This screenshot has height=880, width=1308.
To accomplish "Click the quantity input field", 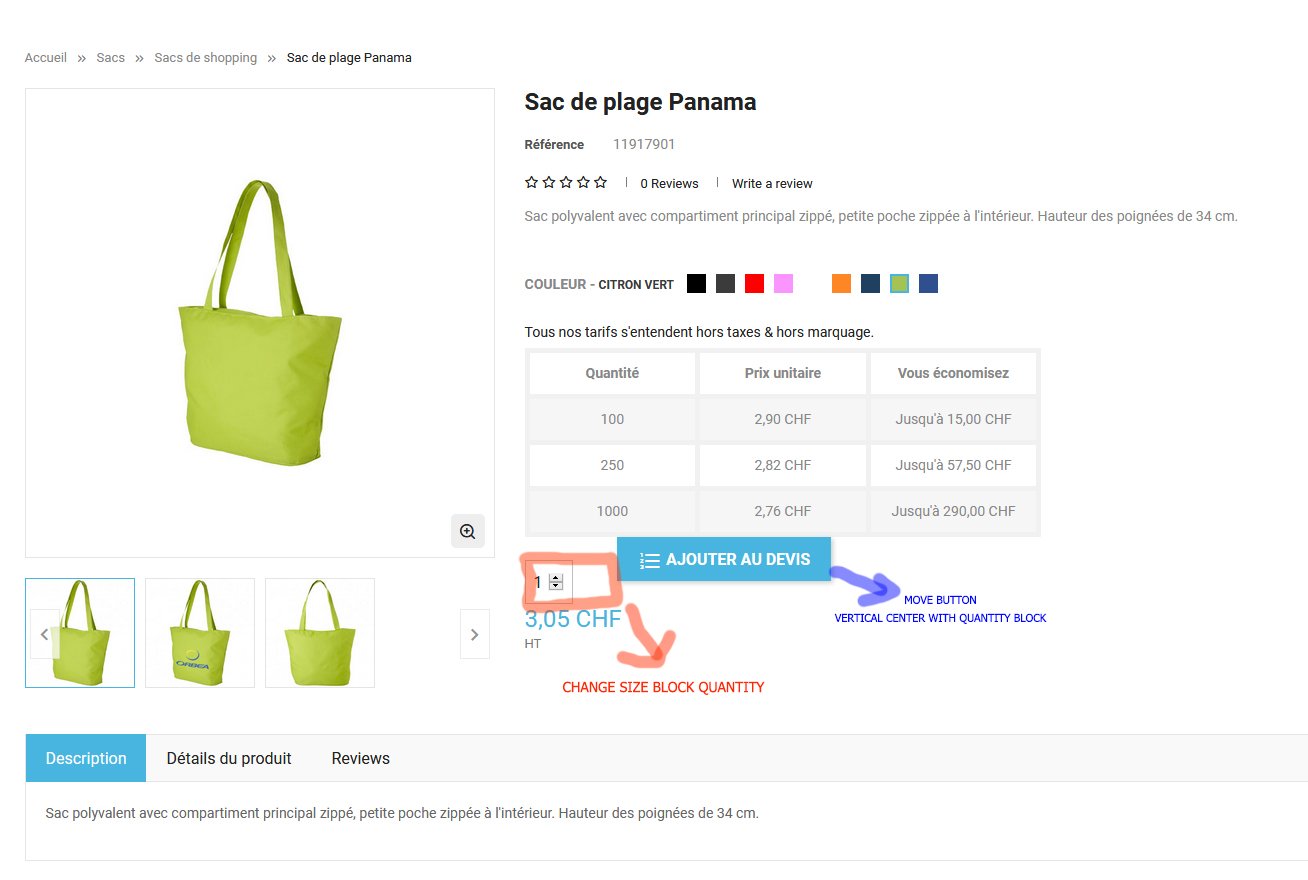I will (538, 582).
